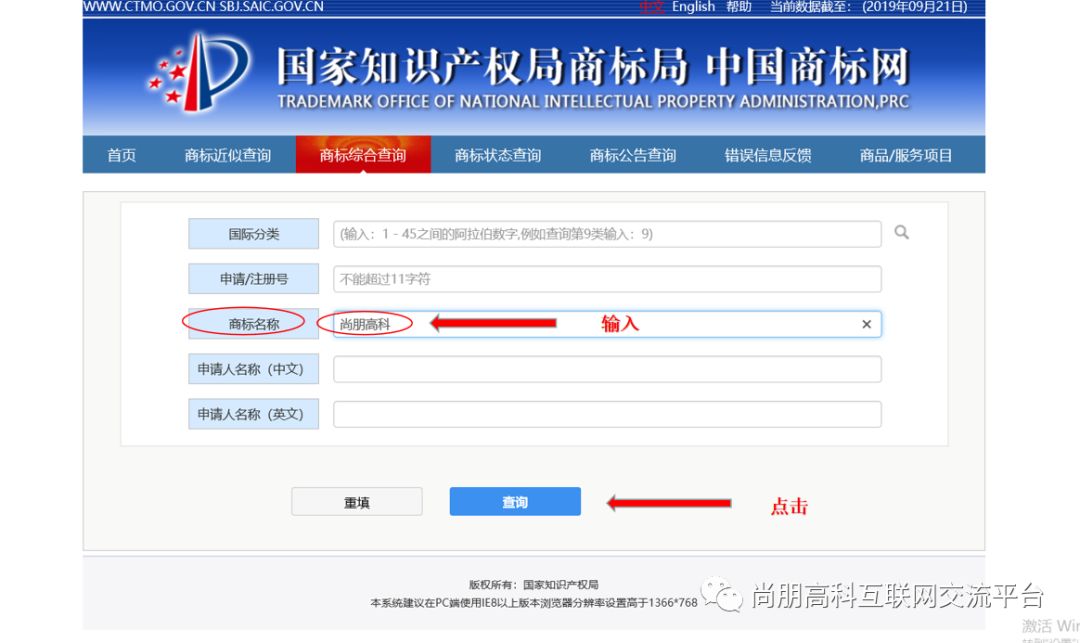This screenshot has width=1080, height=643.
Task: Open 商品/服务项目 tab
Action: click(906, 155)
